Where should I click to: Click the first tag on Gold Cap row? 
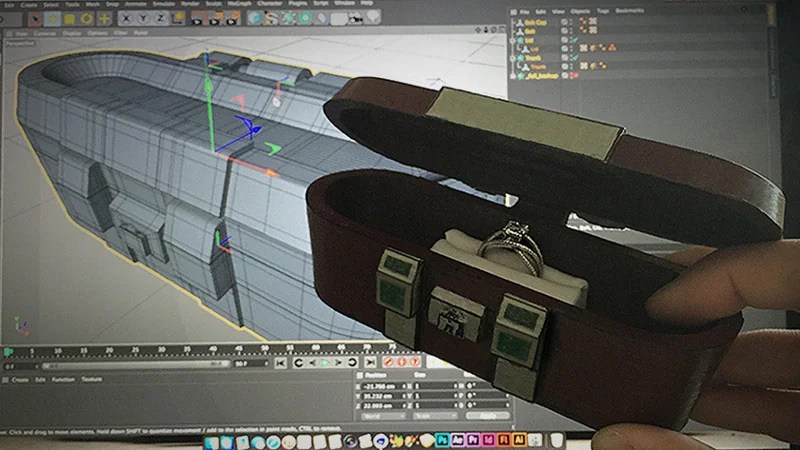point(583,22)
